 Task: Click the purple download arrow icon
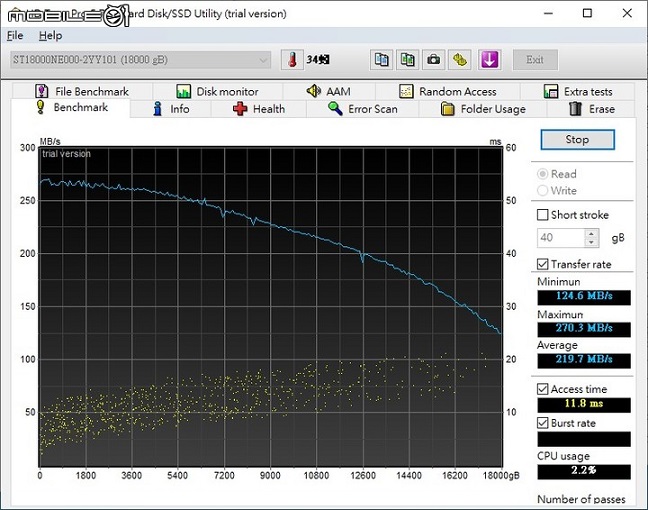point(490,60)
